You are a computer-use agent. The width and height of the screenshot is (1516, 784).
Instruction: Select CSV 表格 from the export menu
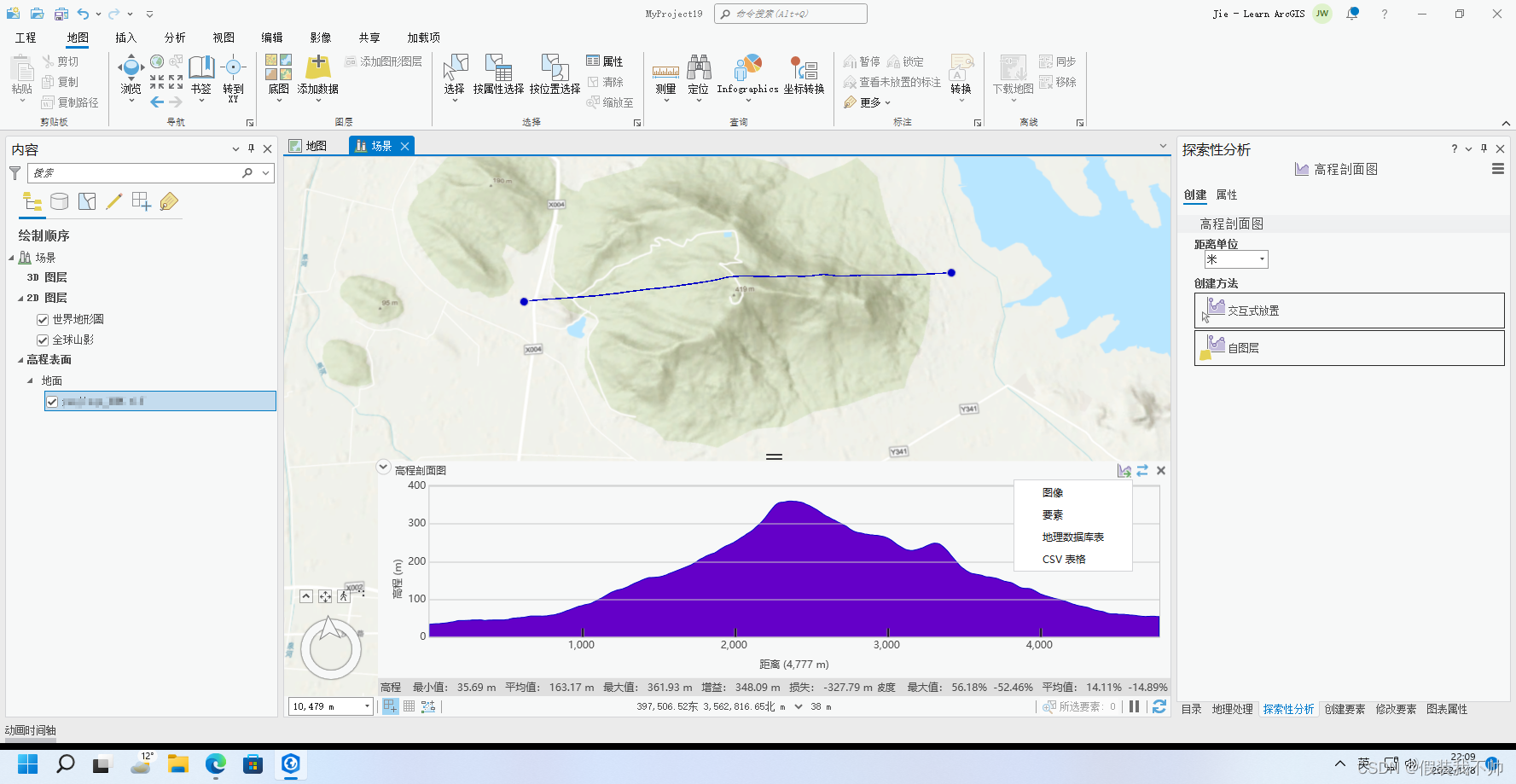pos(1063,559)
